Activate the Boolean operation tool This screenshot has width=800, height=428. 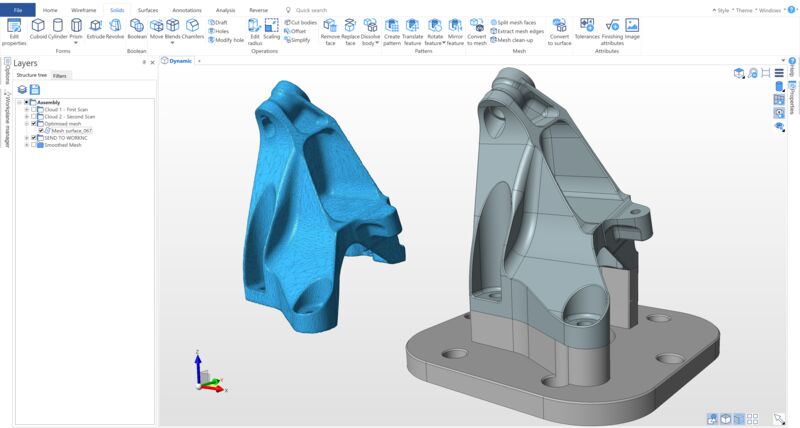coord(137,28)
